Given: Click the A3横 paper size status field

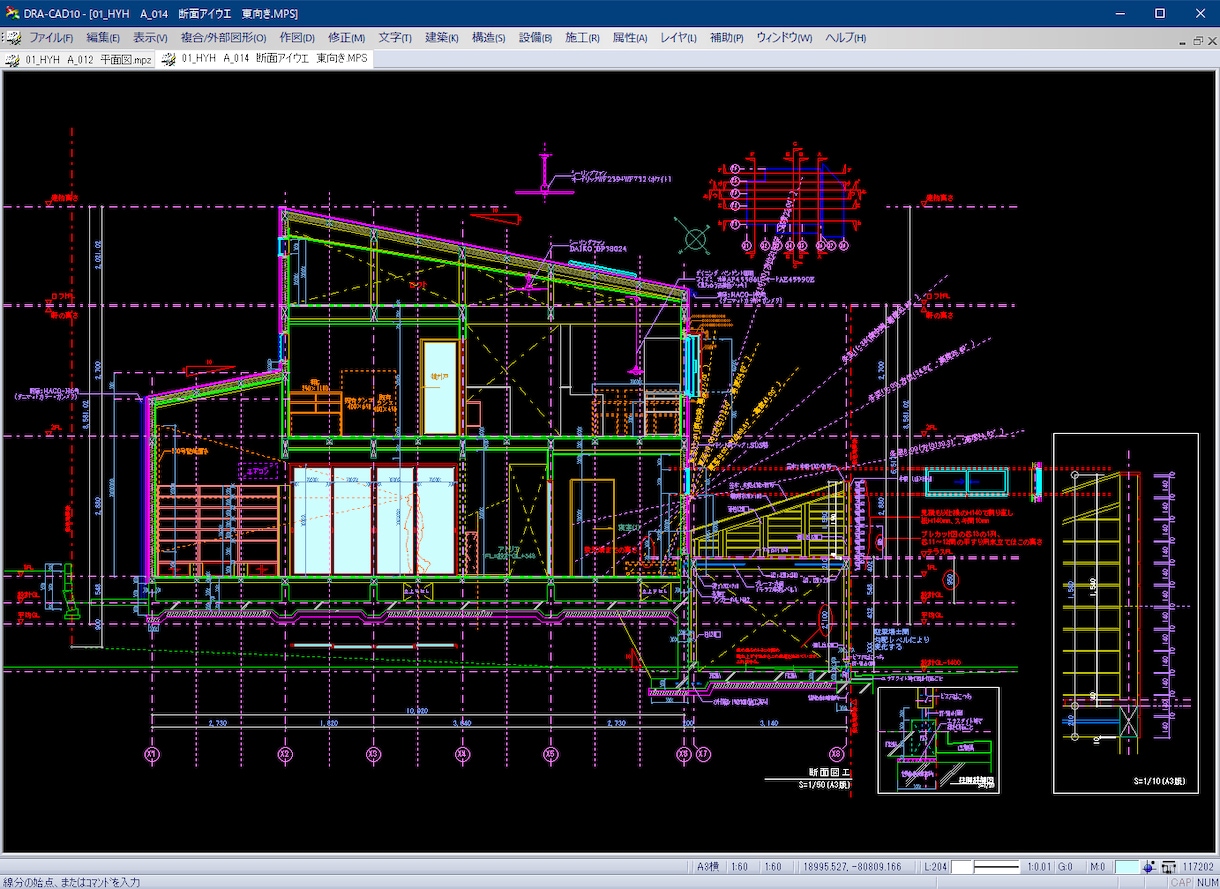Looking at the screenshot, I should click(709, 867).
